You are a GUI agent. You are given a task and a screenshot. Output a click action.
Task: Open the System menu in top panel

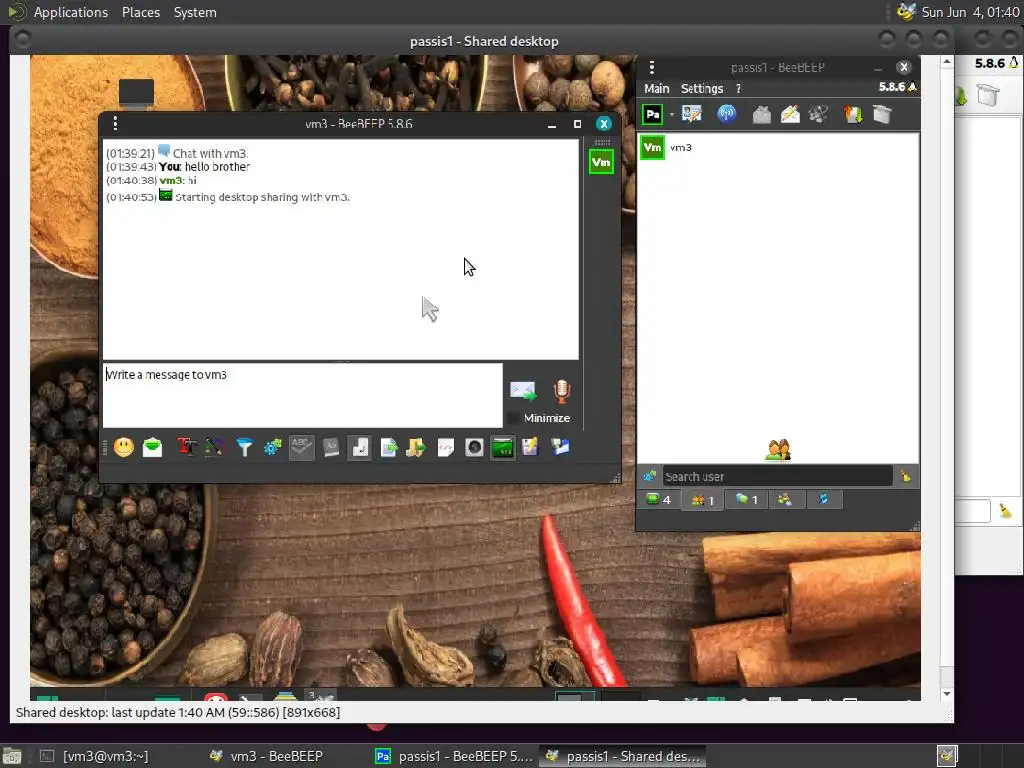195,12
